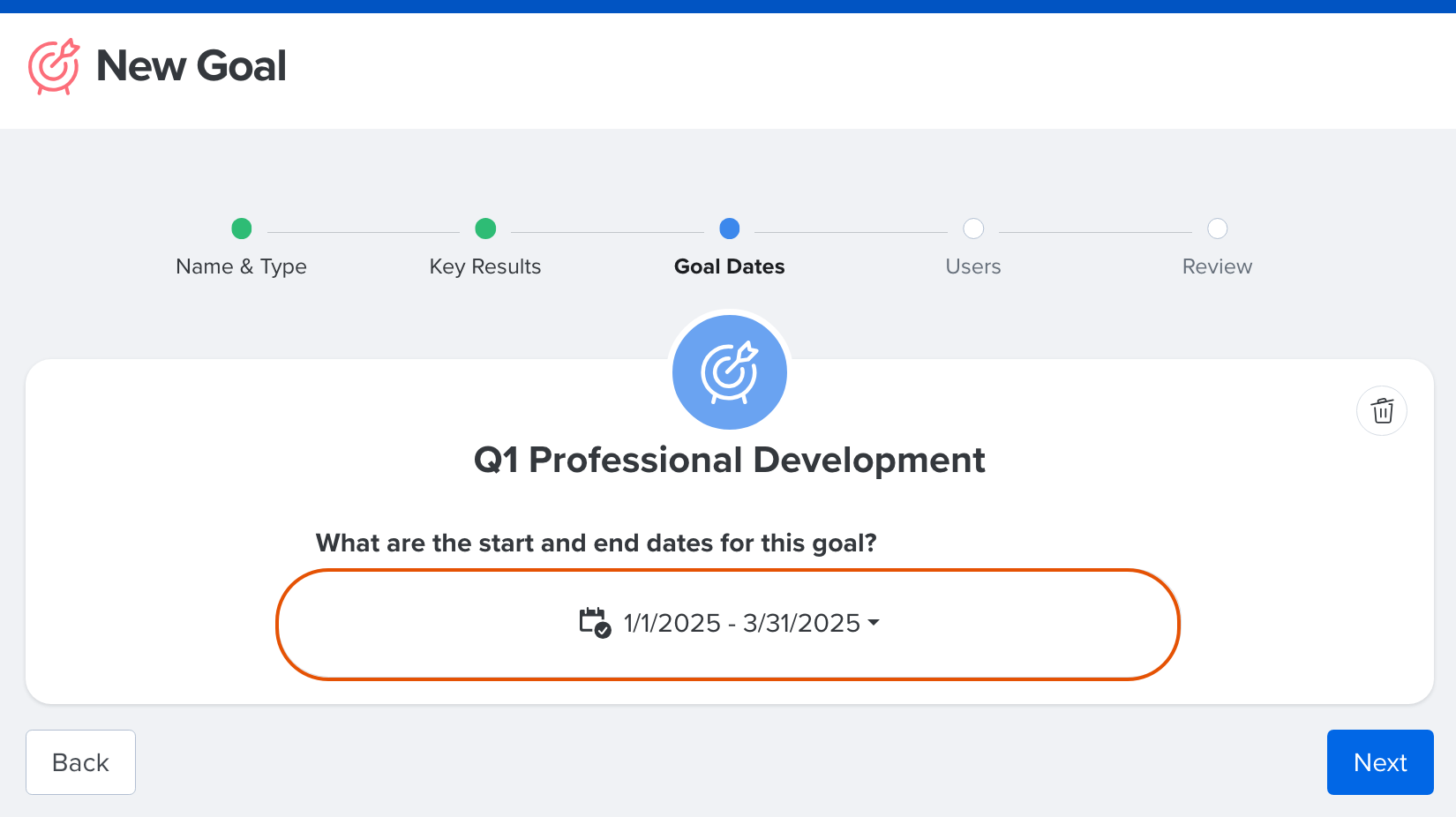Click the large blue goal target icon
The height and width of the screenshot is (817, 1456).
point(730,372)
